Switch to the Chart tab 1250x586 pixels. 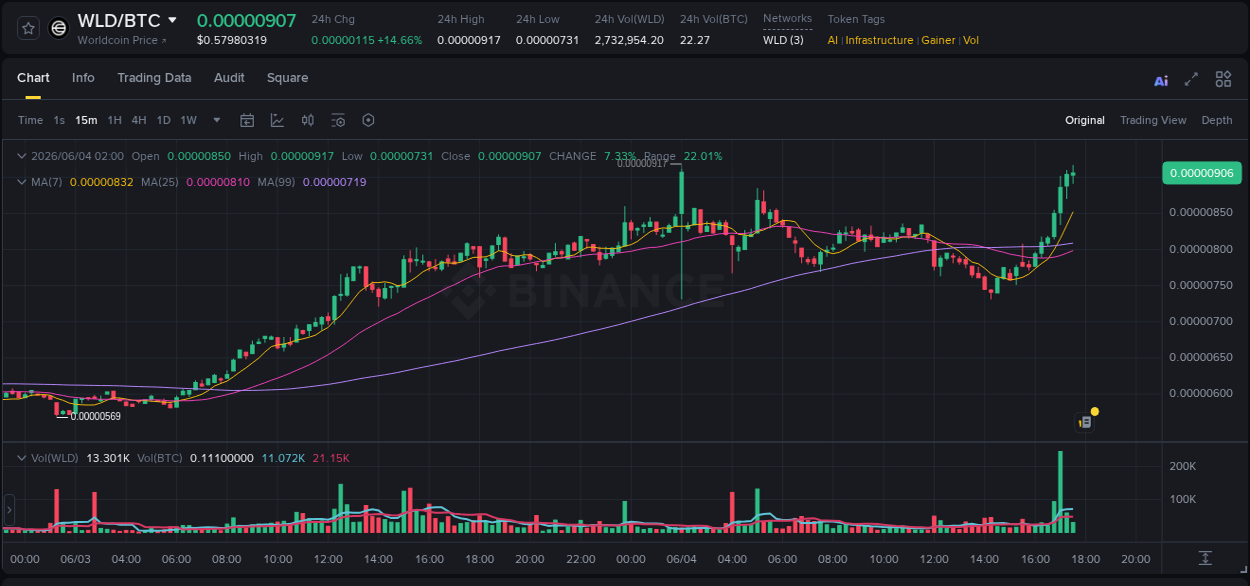point(33,78)
